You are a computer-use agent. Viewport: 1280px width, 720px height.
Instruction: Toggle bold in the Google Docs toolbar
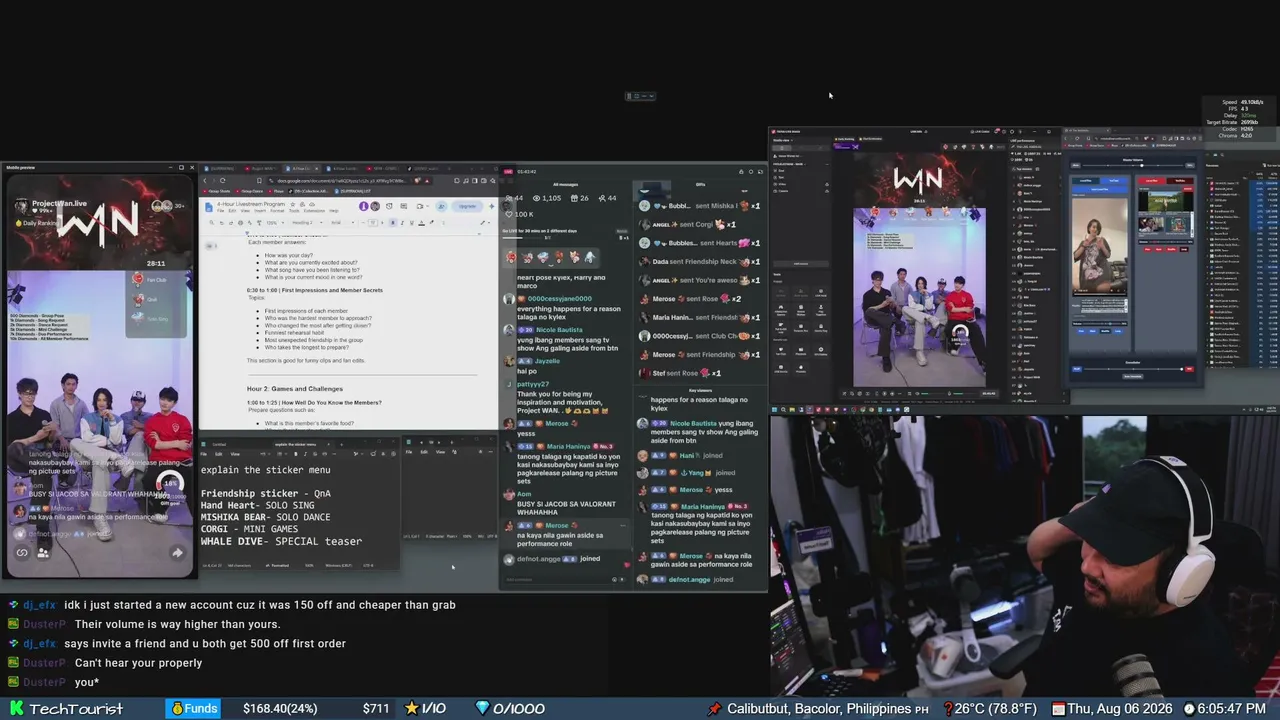pyautogui.click(x=392, y=223)
